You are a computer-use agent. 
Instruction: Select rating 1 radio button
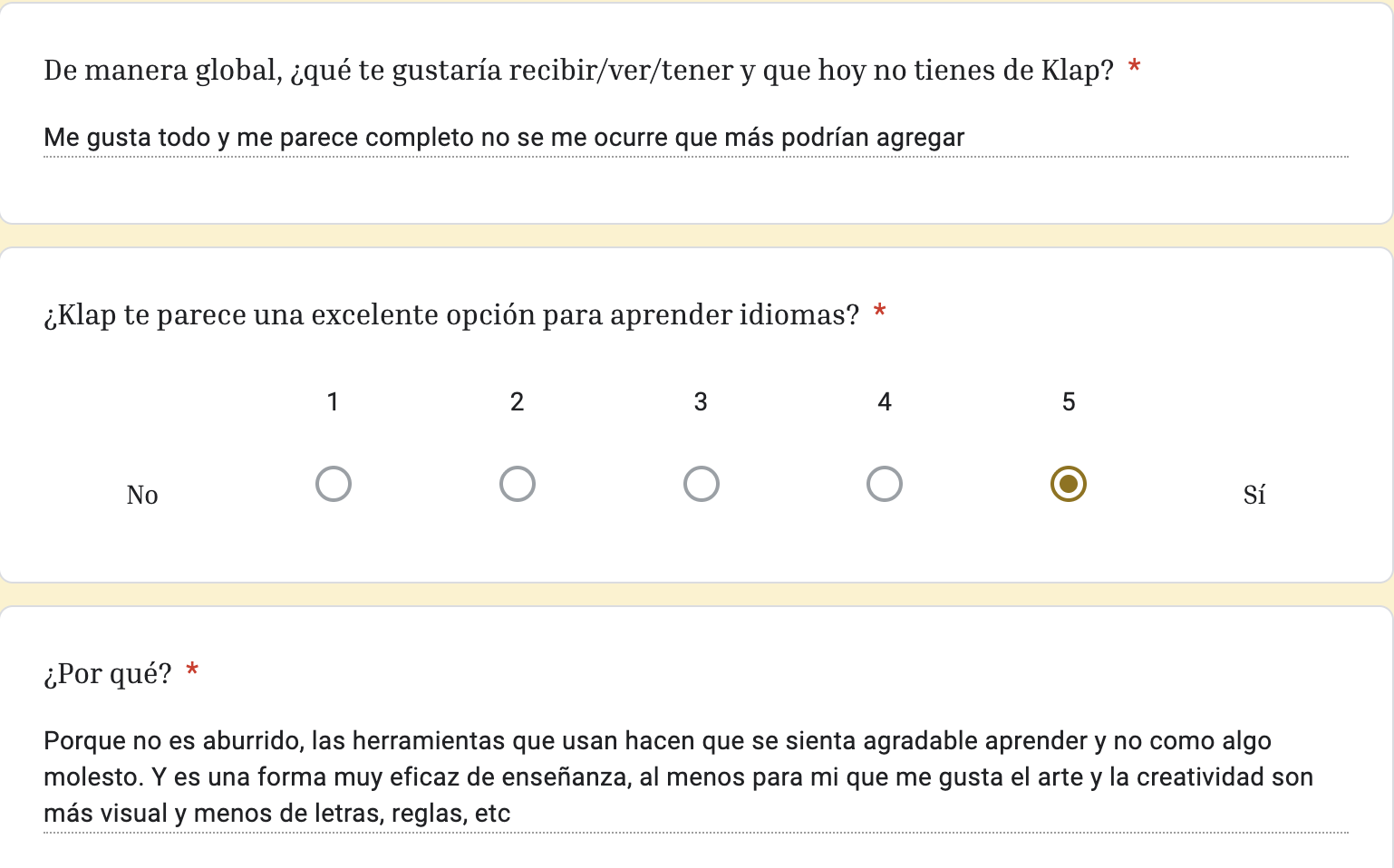coord(334,484)
